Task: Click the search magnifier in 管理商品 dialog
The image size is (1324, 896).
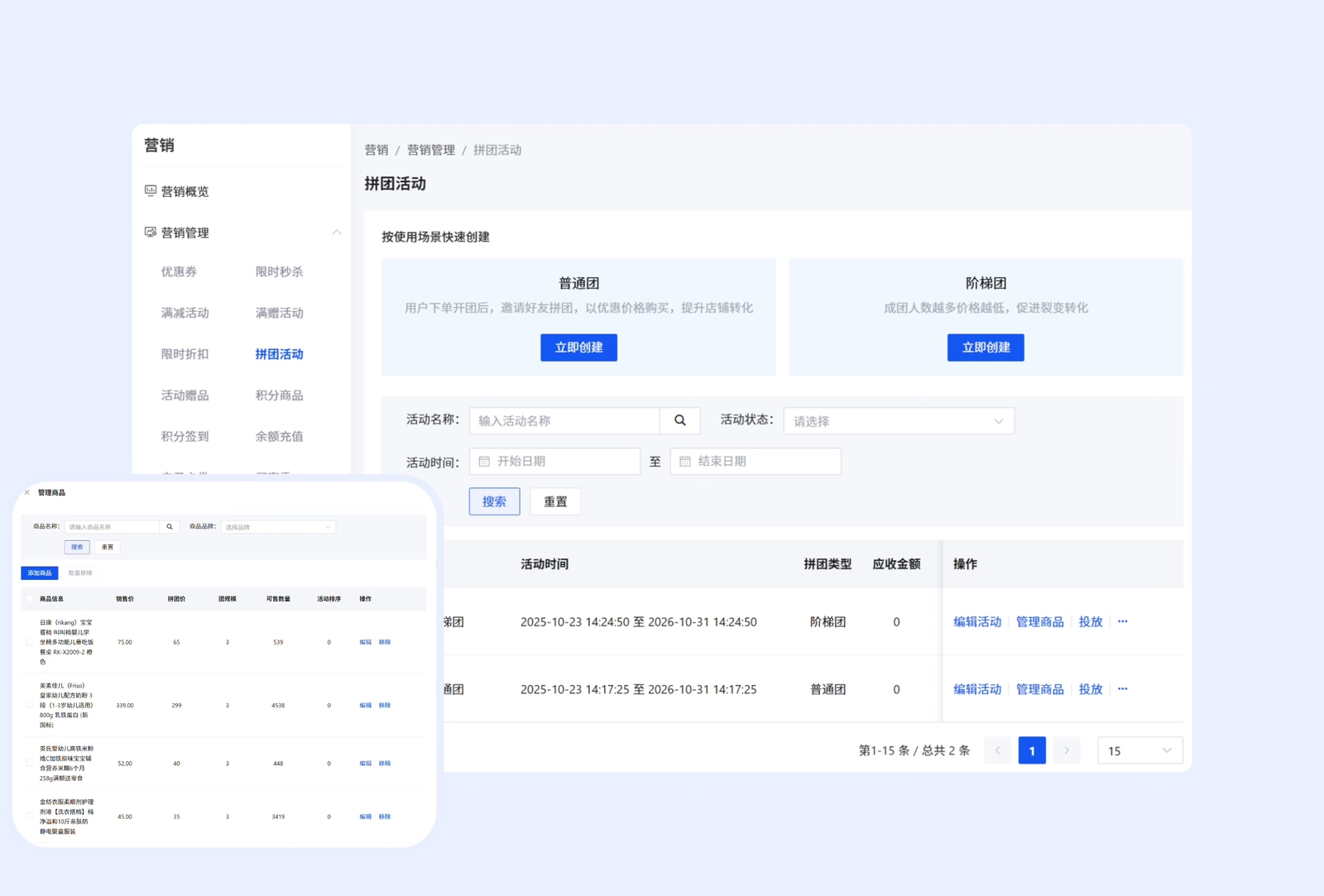Action: [x=170, y=526]
